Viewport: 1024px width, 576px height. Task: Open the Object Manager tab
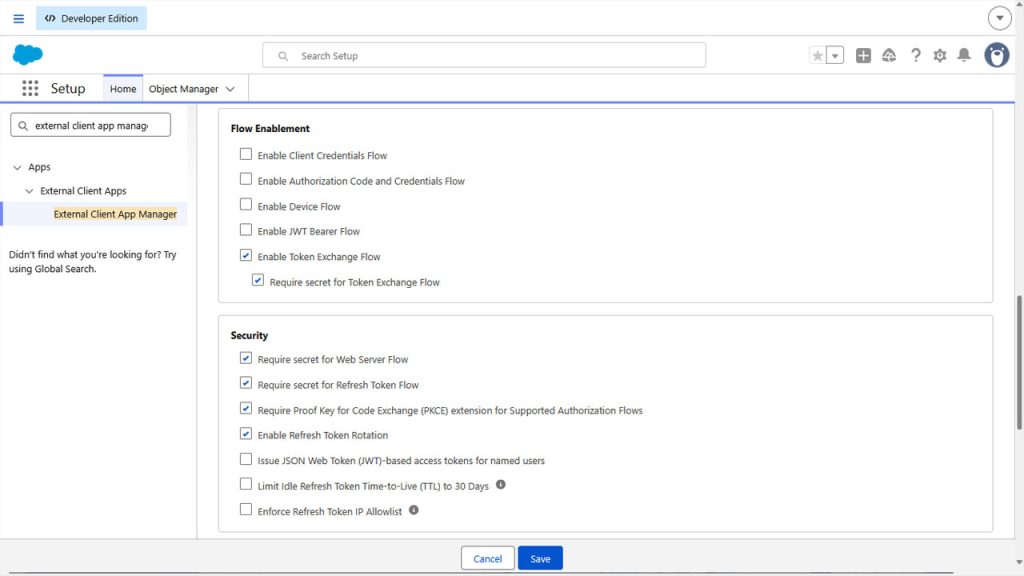(x=184, y=89)
